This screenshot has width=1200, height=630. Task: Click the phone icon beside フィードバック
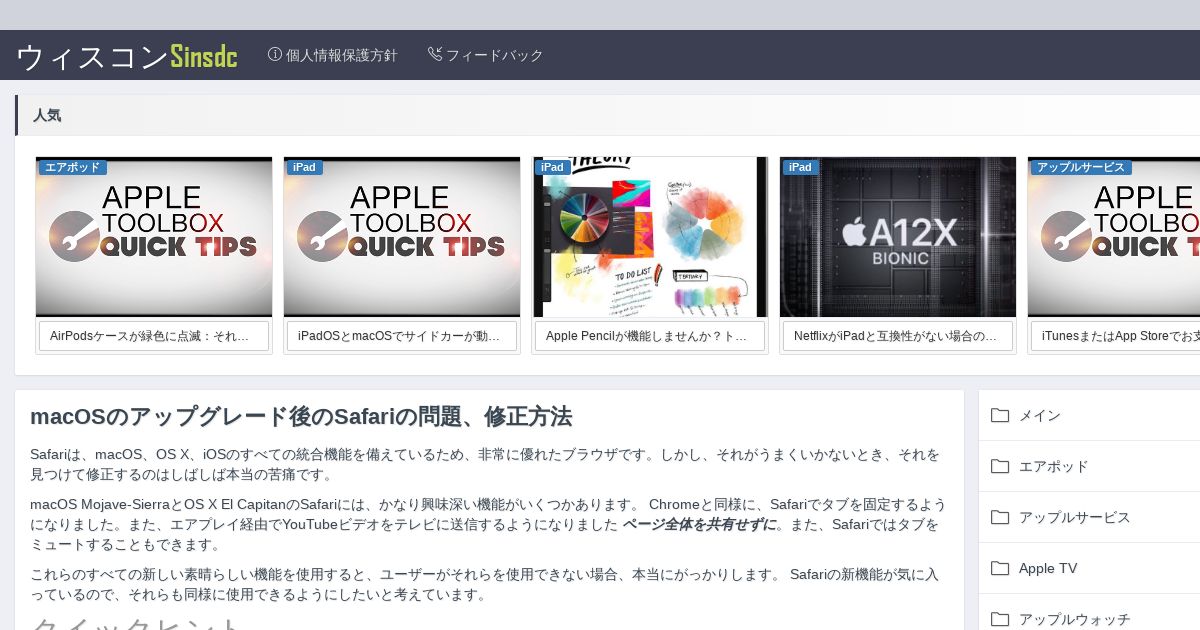point(435,54)
